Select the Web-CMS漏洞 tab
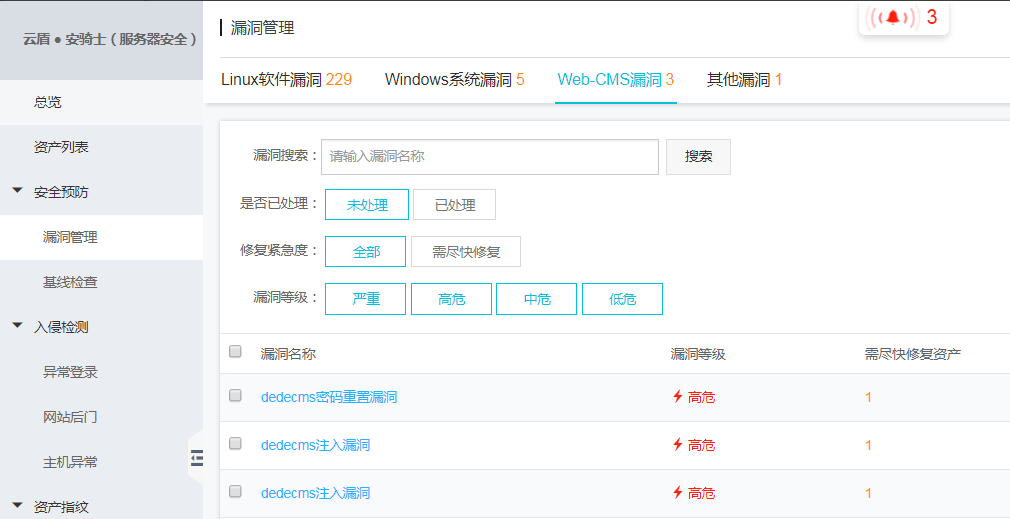Screen dimensions: 1010x519 616,80
